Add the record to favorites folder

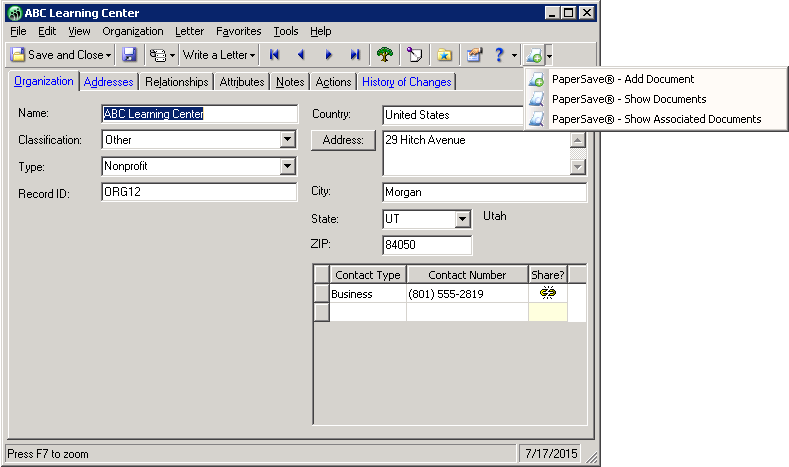(x=444, y=55)
